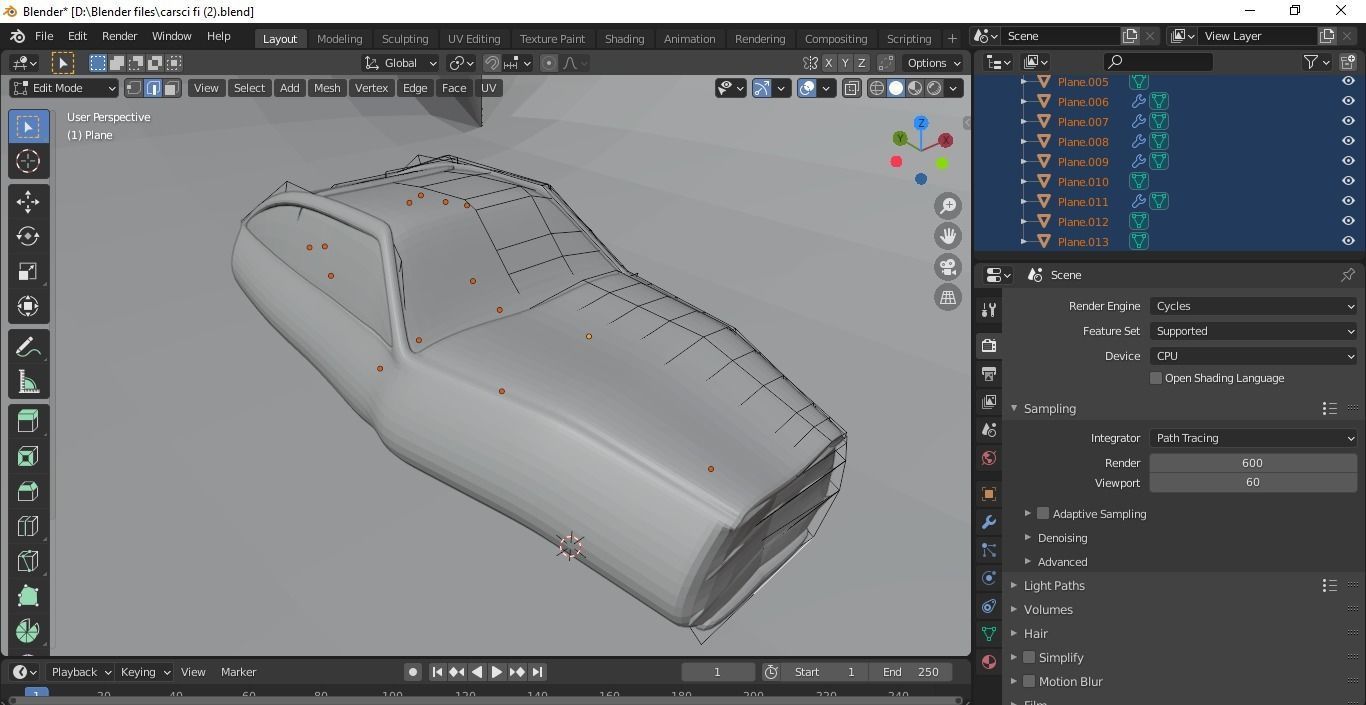Select the Inset Faces tool
Image resolution: width=1366 pixels, height=705 pixels.
(28, 456)
